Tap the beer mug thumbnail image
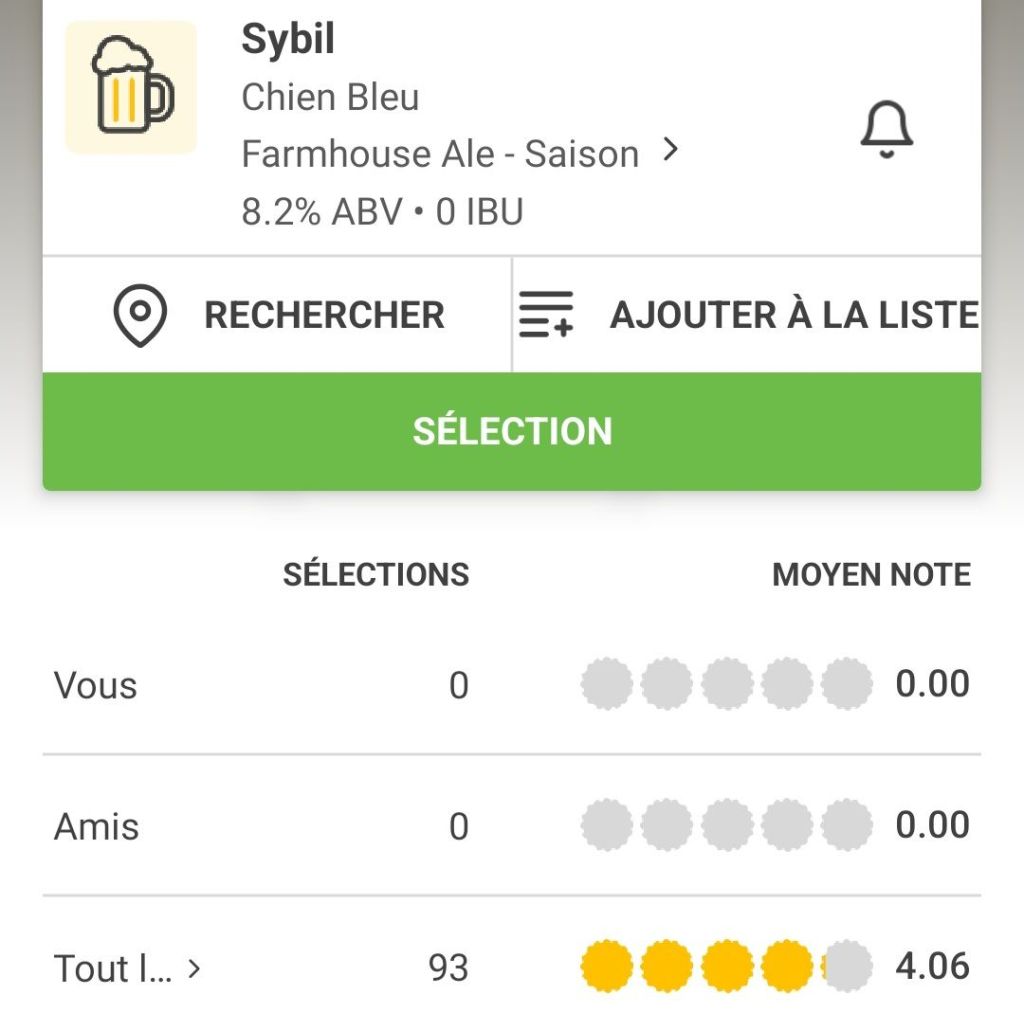The height and width of the screenshot is (1013, 1024). click(x=131, y=88)
